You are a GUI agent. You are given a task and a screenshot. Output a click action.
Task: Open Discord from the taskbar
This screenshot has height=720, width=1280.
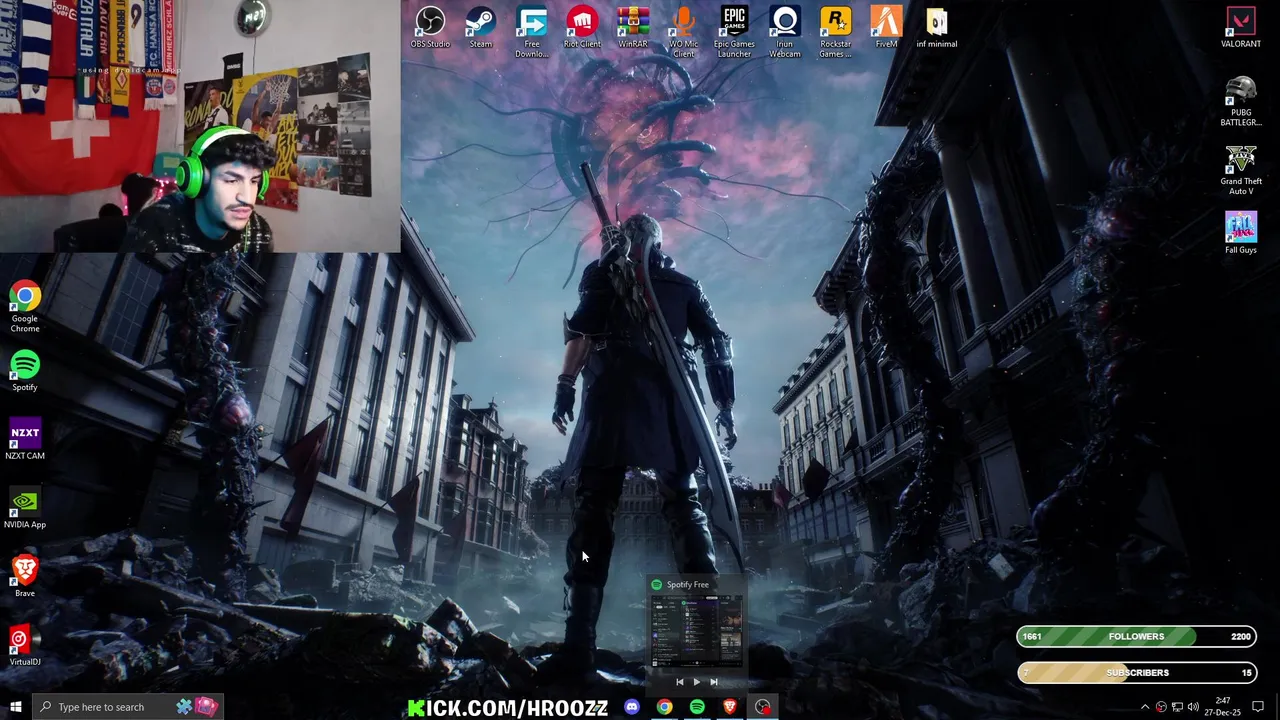click(632, 707)
